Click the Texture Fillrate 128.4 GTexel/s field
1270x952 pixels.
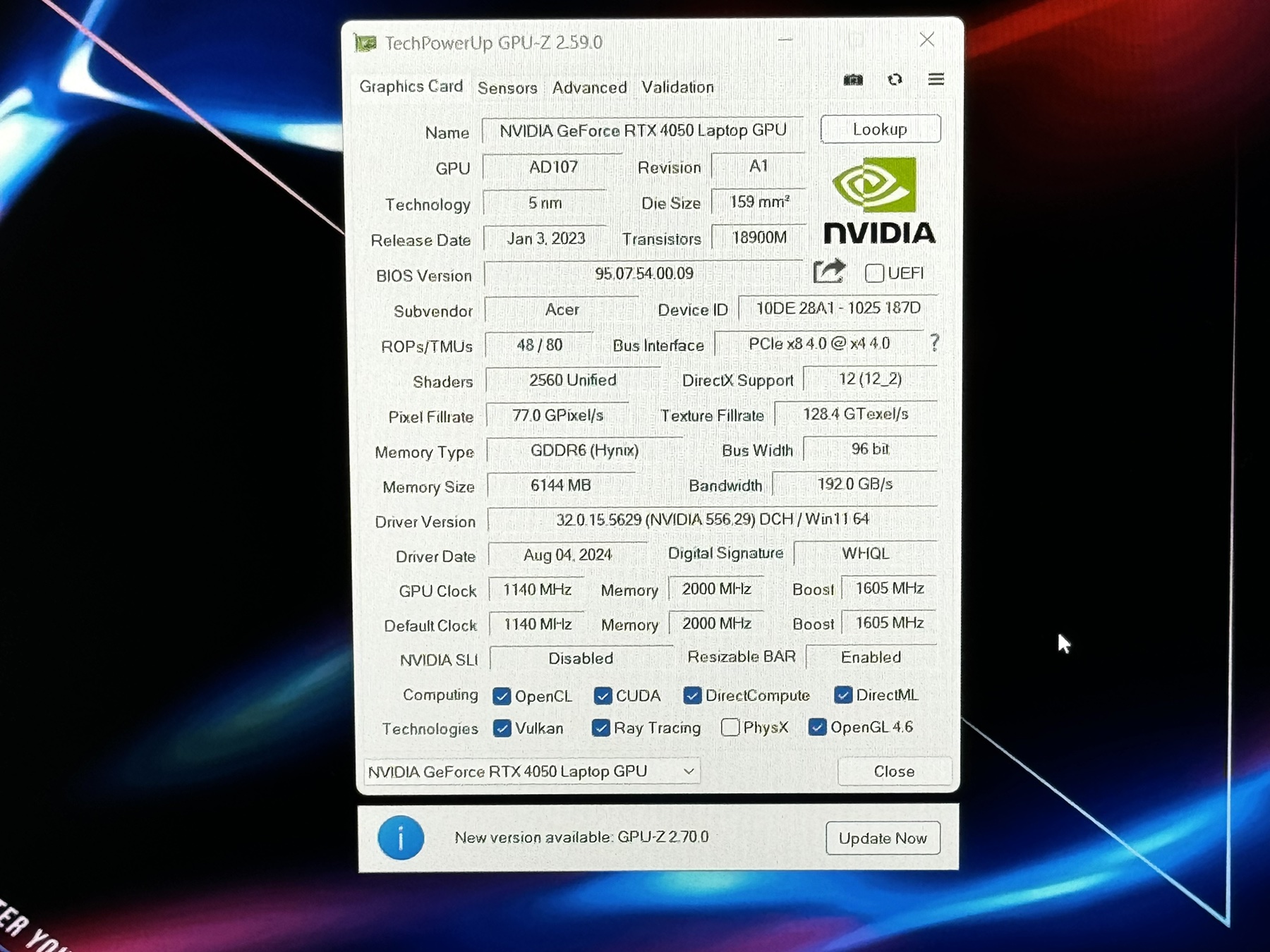(x=856, y=414)
